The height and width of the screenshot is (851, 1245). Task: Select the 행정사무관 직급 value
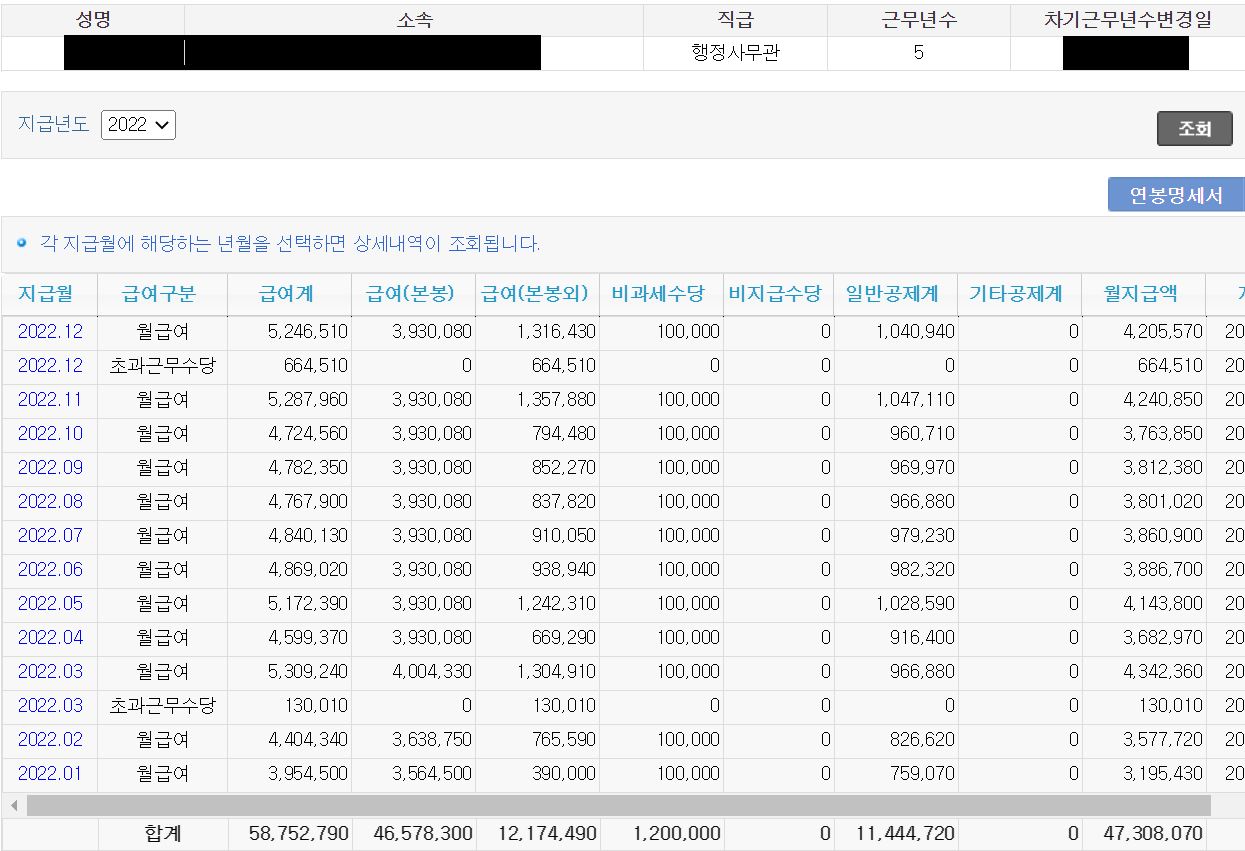pyautogui.click(x=735, y=53)
